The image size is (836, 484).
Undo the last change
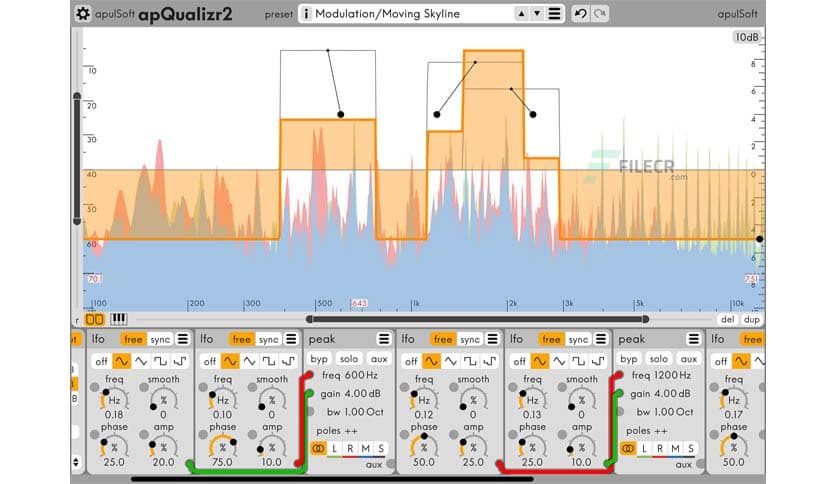580,14
